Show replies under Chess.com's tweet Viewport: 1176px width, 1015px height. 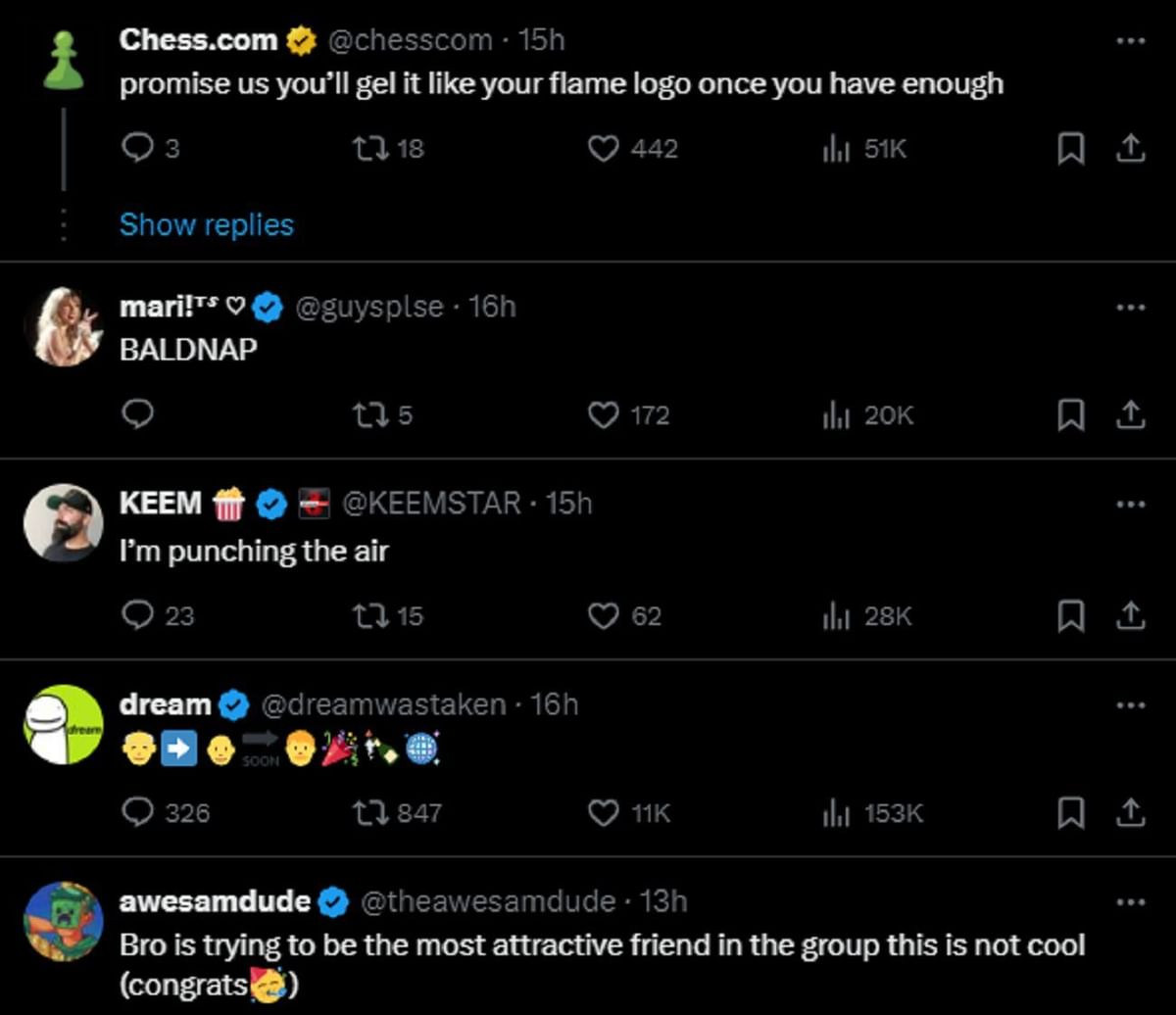pos(206,224)
